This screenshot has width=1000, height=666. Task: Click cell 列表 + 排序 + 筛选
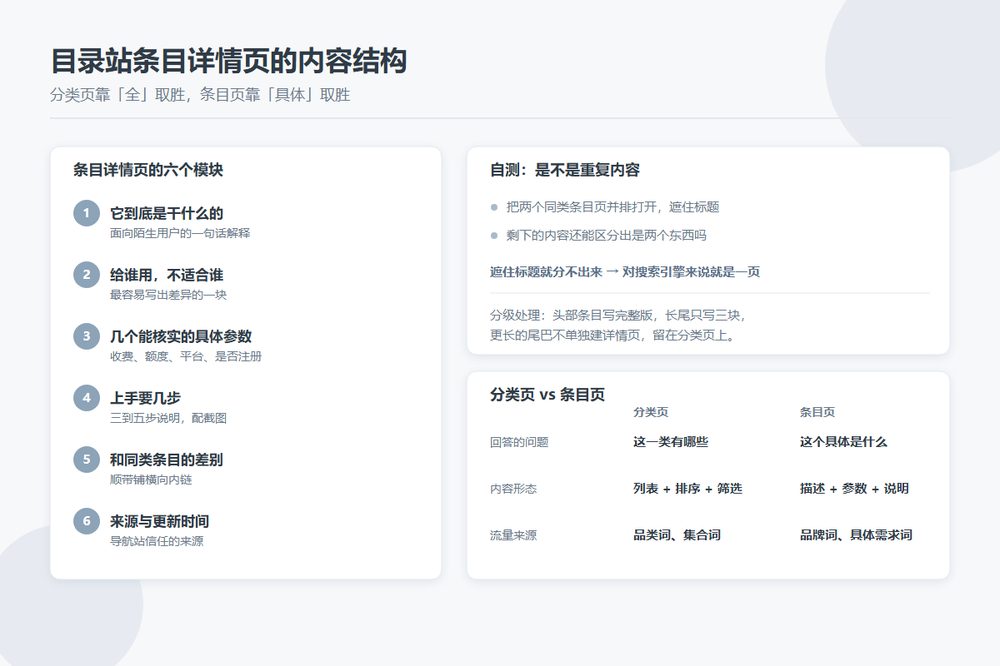point(688,489)
